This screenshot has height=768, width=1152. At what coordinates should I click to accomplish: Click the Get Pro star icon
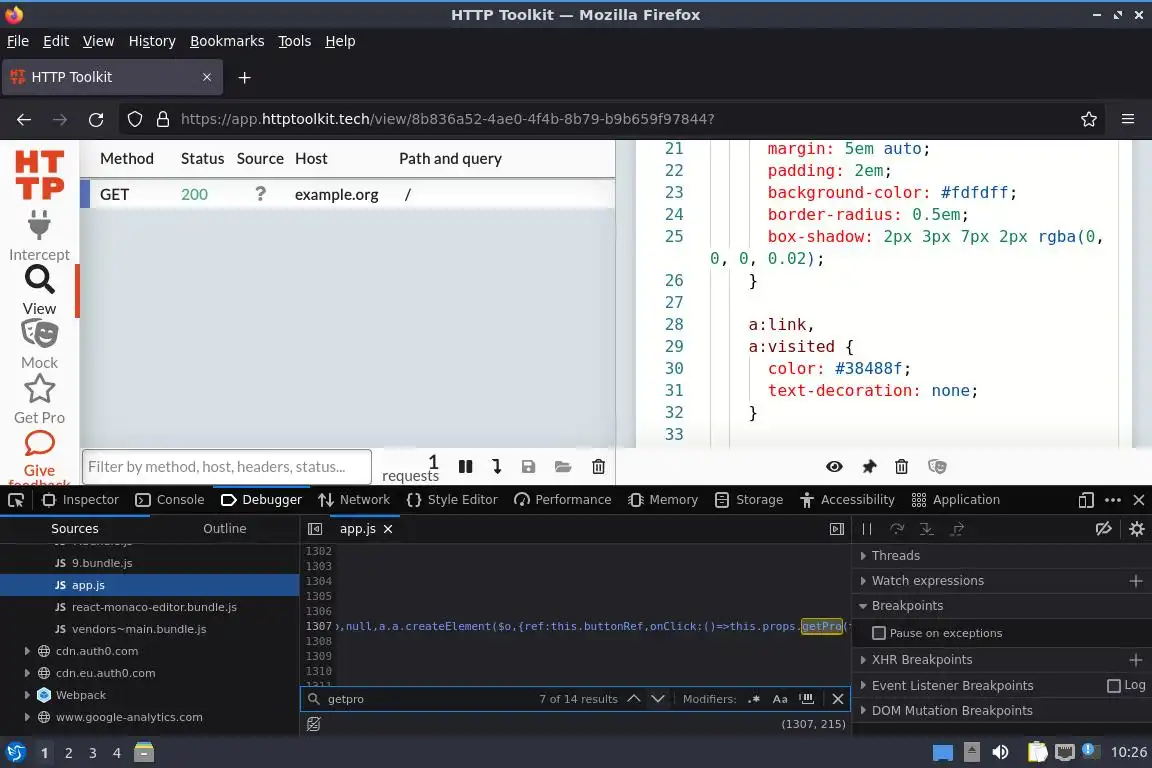[x=39, y=389]
